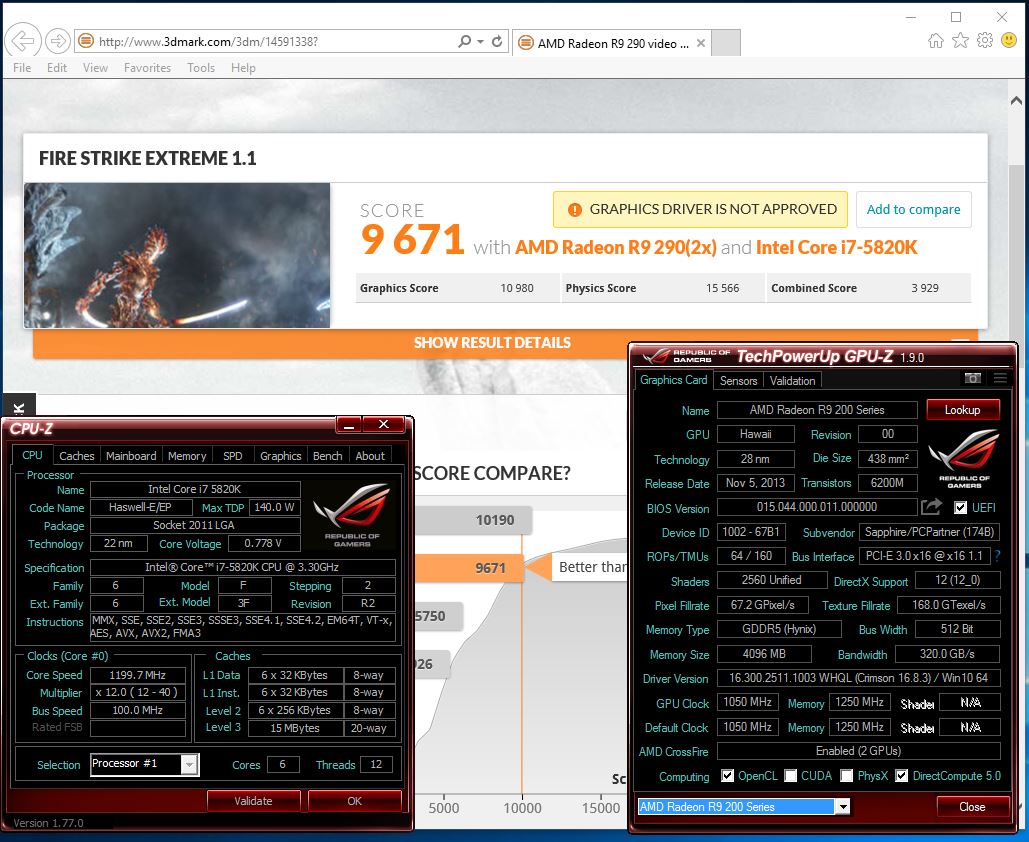Switch to CPU-Z Caches tab
The image size is (1029, 842).
point(77,455)
